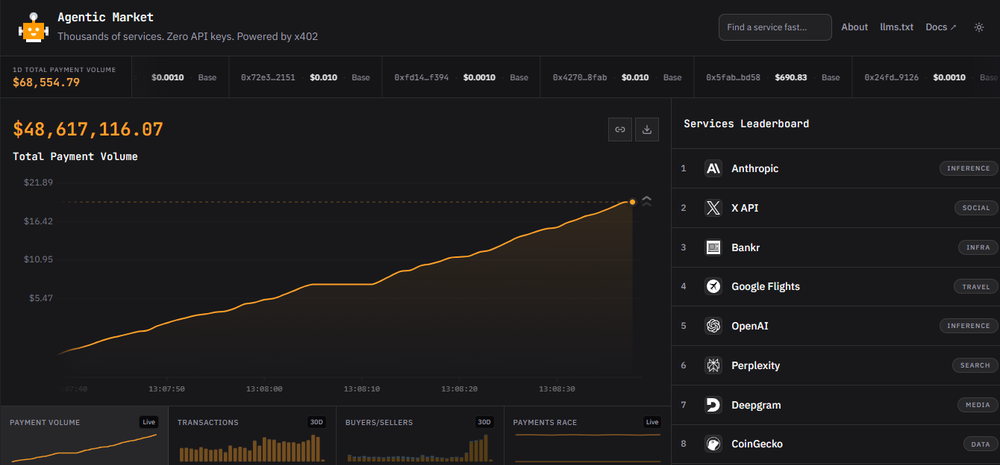Click the CoinGecko logo icon
This screenshot has width=1000, height=465.
click(x=713, y=444)
